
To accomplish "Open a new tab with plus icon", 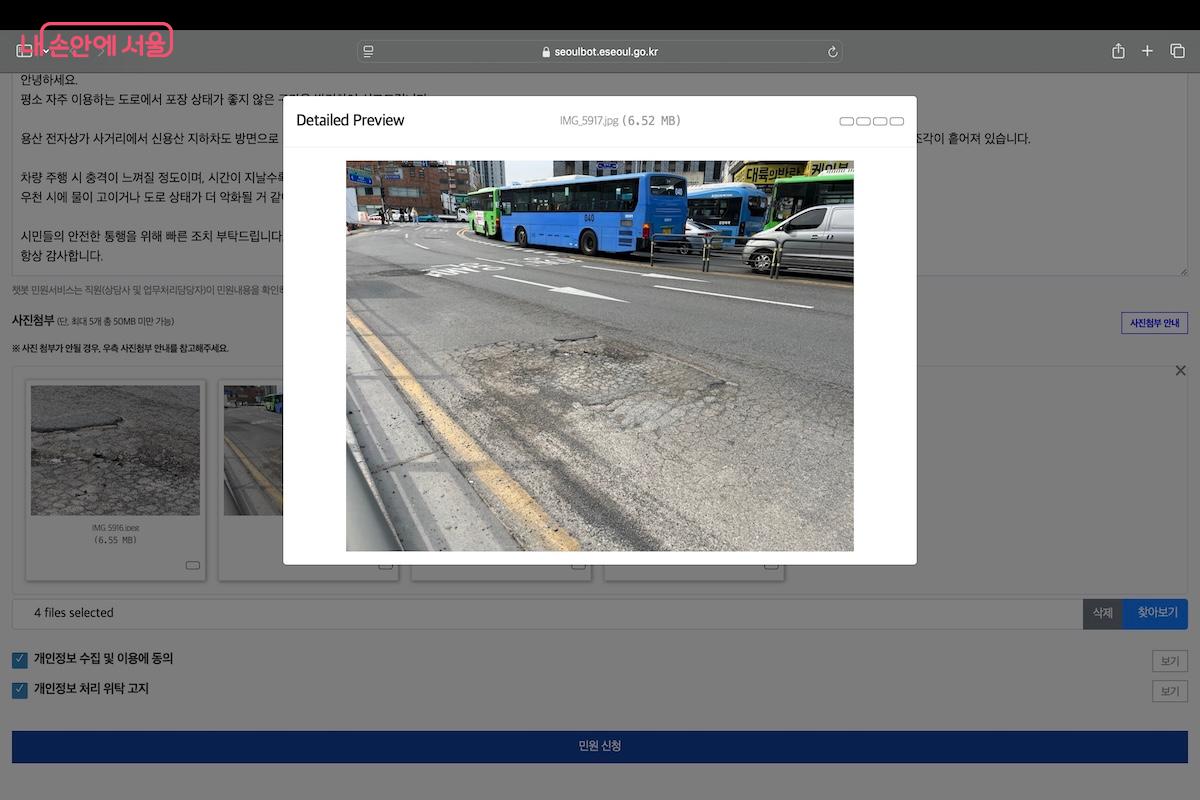I will click(1147, 51).
